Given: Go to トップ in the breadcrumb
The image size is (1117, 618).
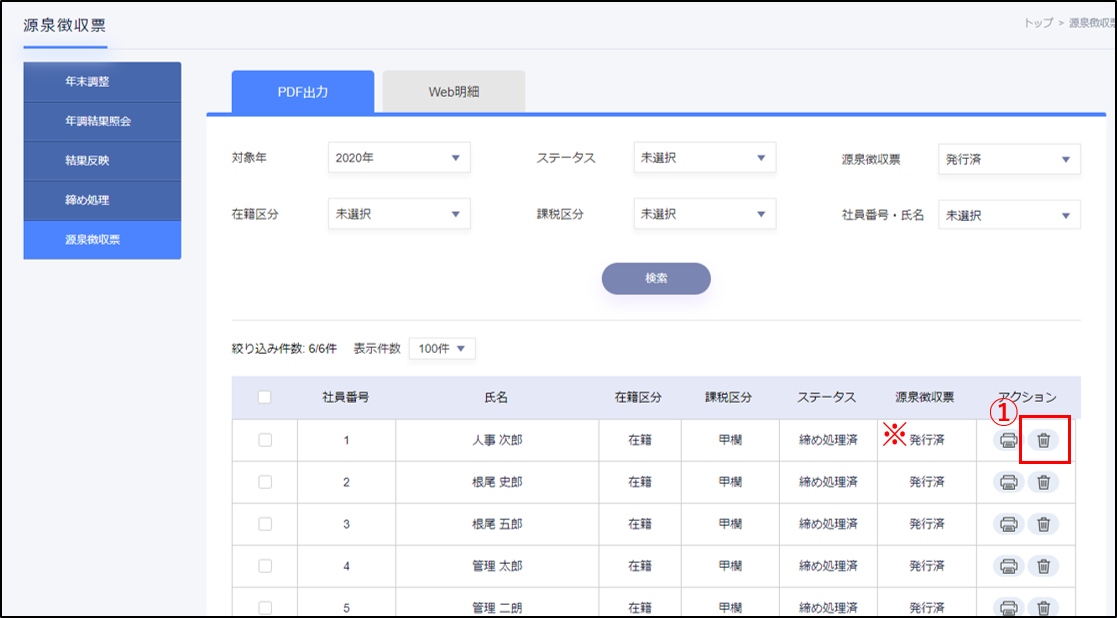Looking at the screenshot, I should click(x=1038, y=23).
